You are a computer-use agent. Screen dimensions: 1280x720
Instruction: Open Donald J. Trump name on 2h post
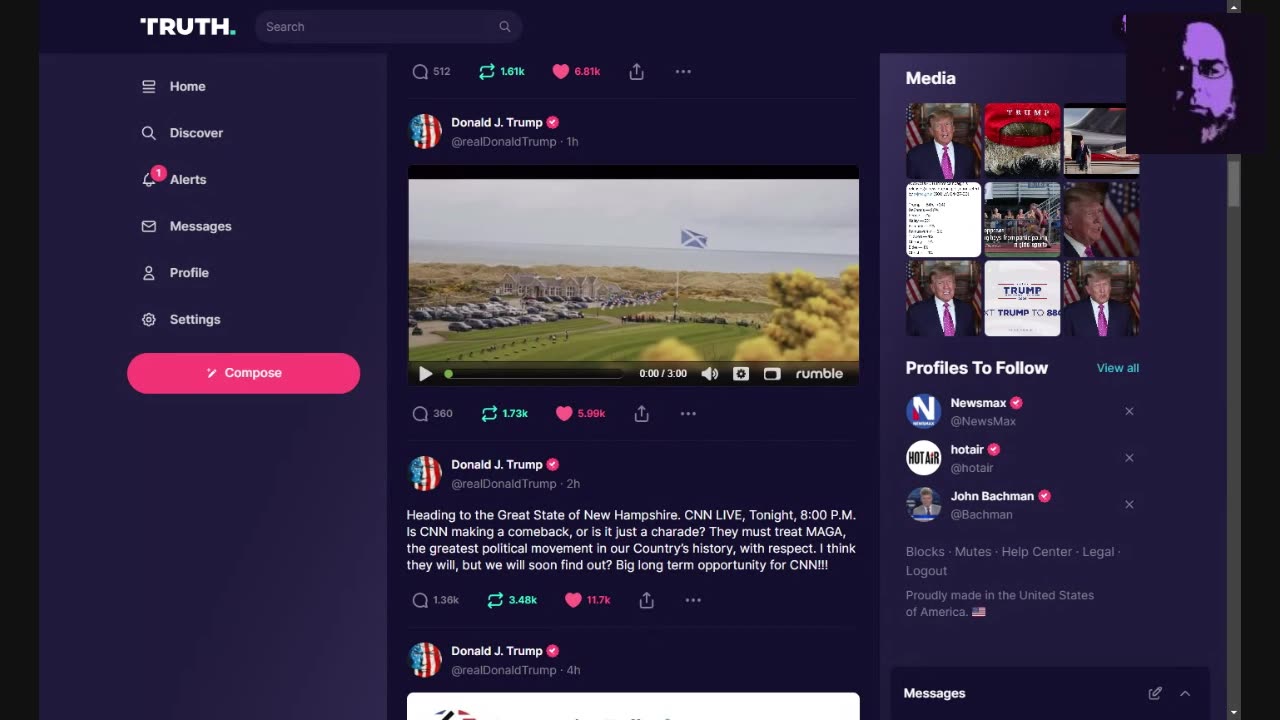click(496, 465)
